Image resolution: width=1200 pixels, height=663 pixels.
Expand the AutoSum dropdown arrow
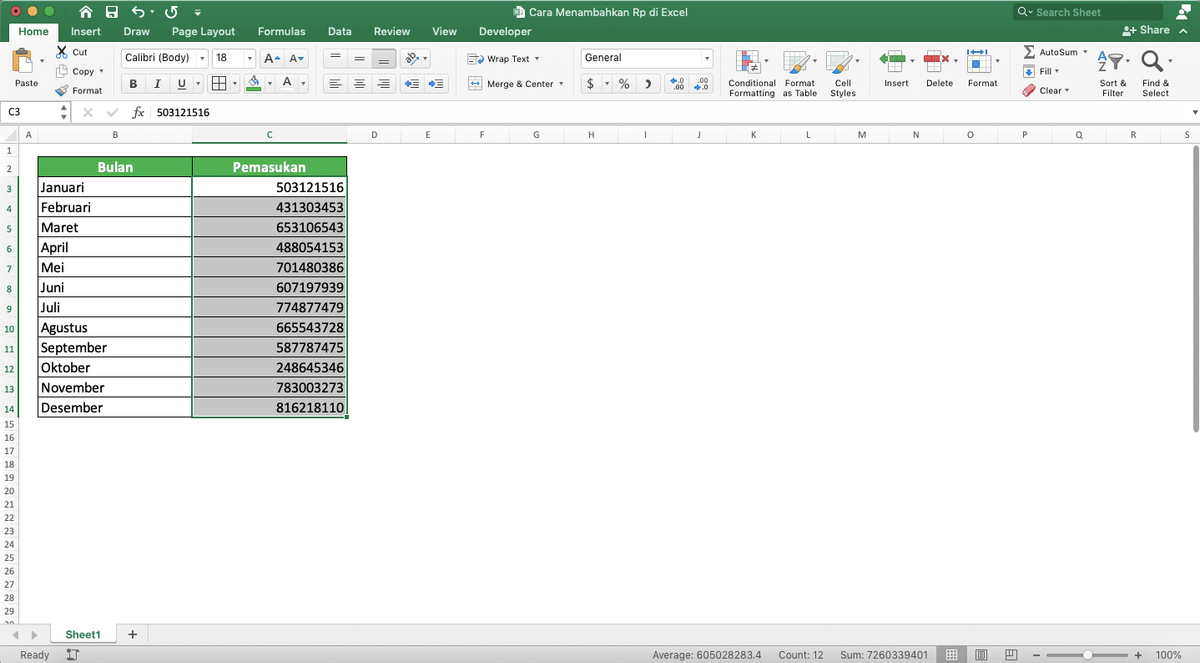click(1085, 51)
